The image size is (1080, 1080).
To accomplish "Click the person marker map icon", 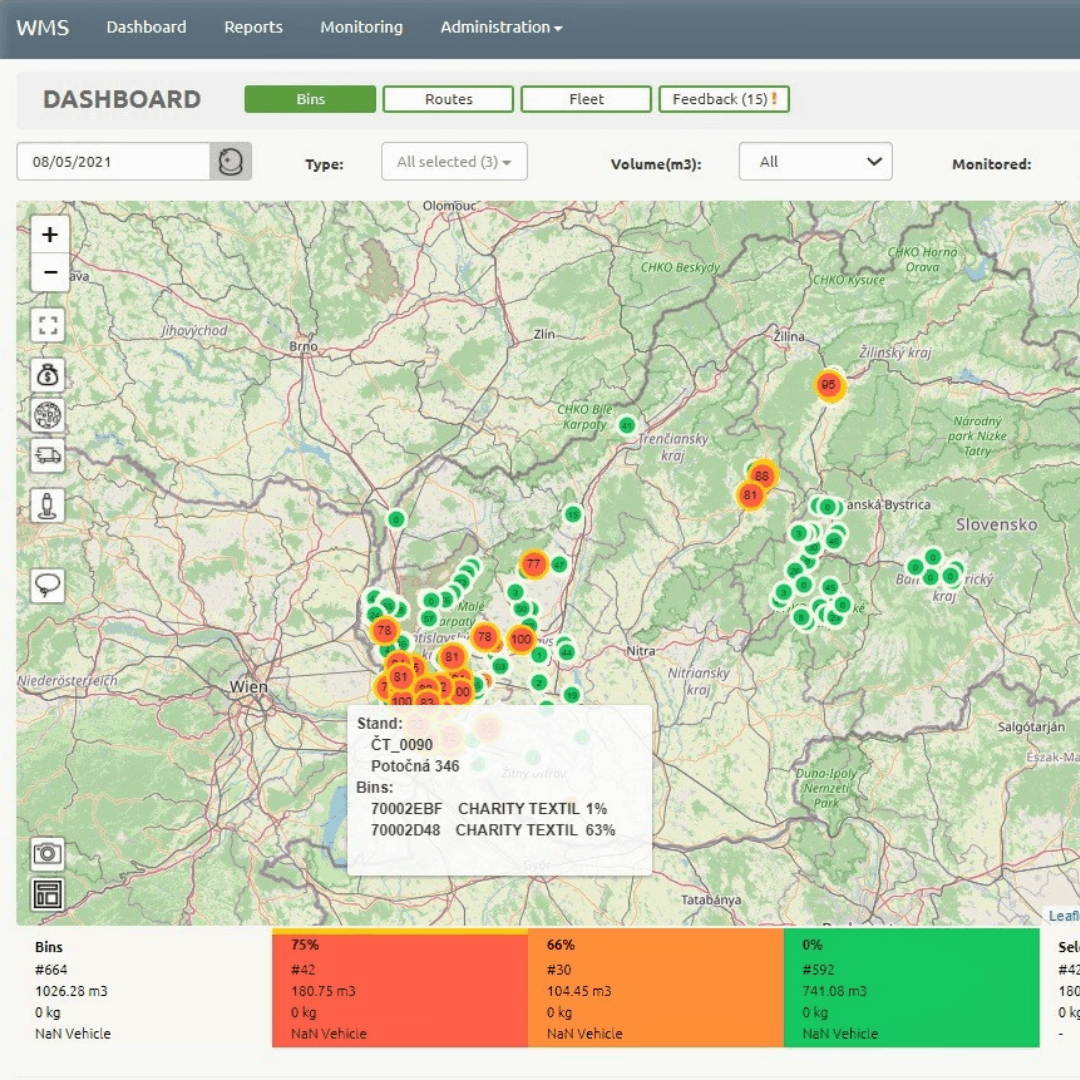I will point(48,505).
